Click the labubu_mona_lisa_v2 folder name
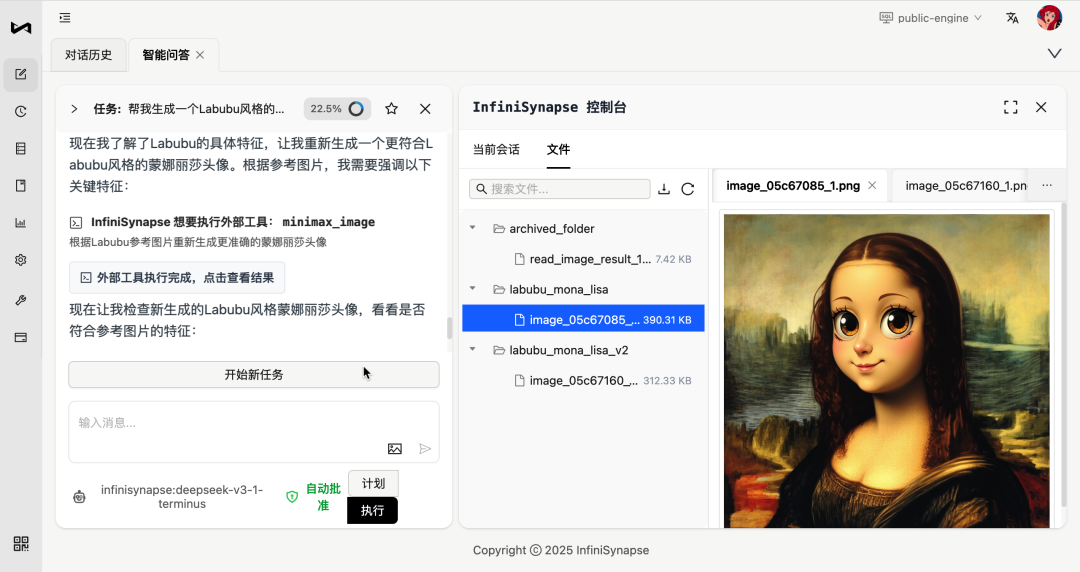 pos(569,350)
